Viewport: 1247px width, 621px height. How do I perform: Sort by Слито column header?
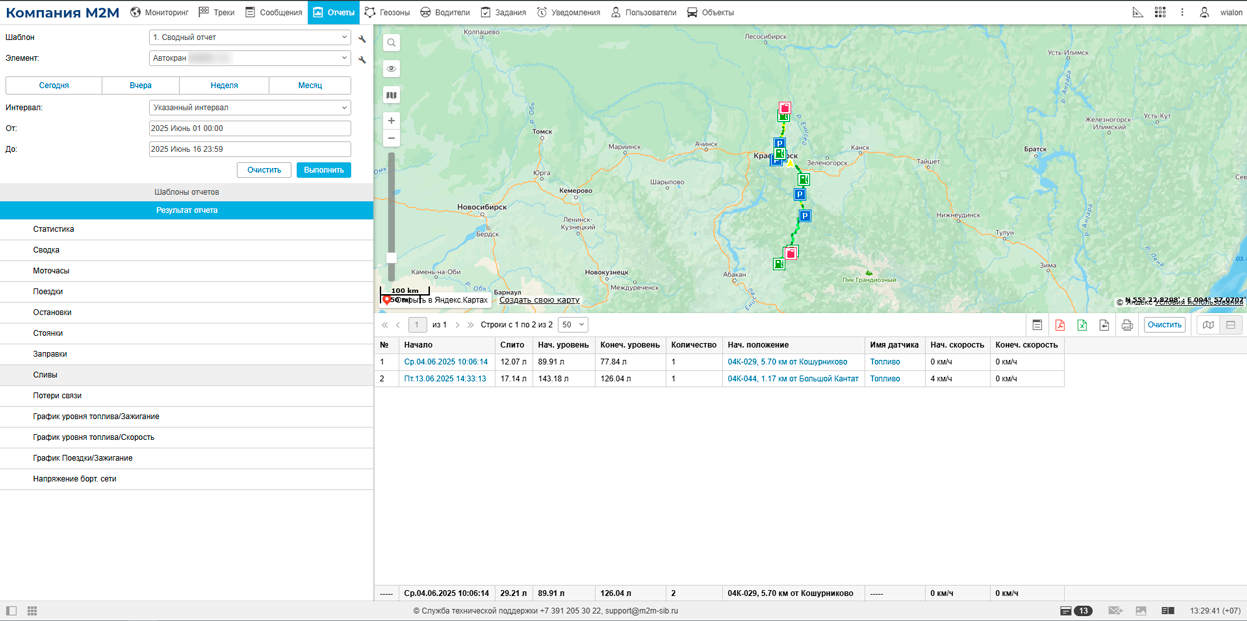pyautogui.click(x=513, y=345)
